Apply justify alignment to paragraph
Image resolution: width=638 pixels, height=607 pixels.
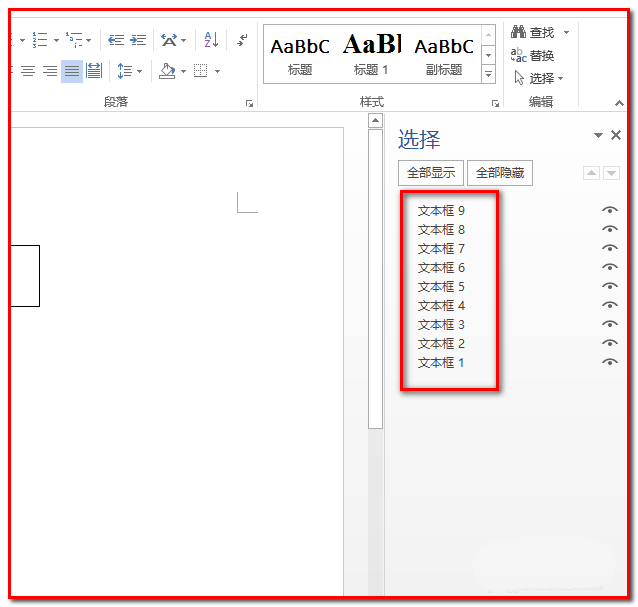click(72, 71)
